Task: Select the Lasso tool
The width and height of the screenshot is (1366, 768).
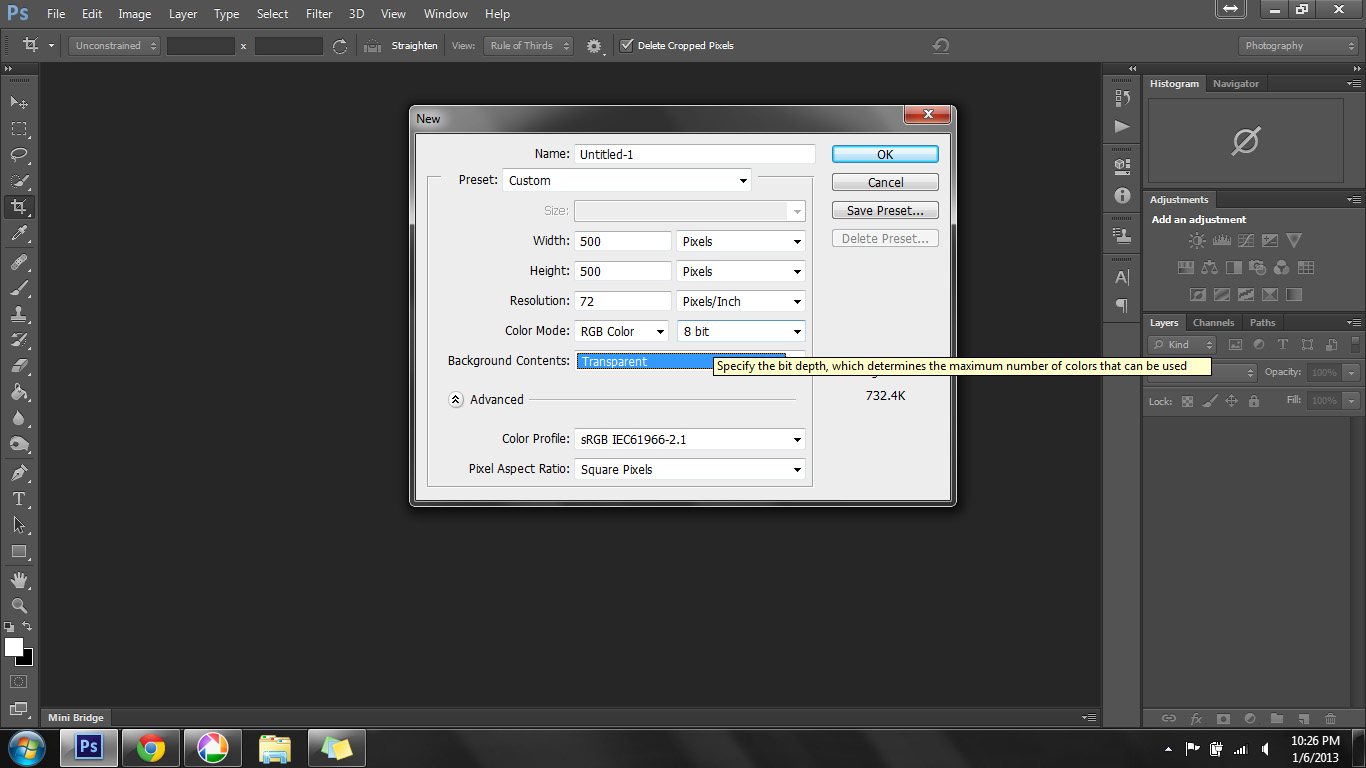Action: (x=19, y=154)
